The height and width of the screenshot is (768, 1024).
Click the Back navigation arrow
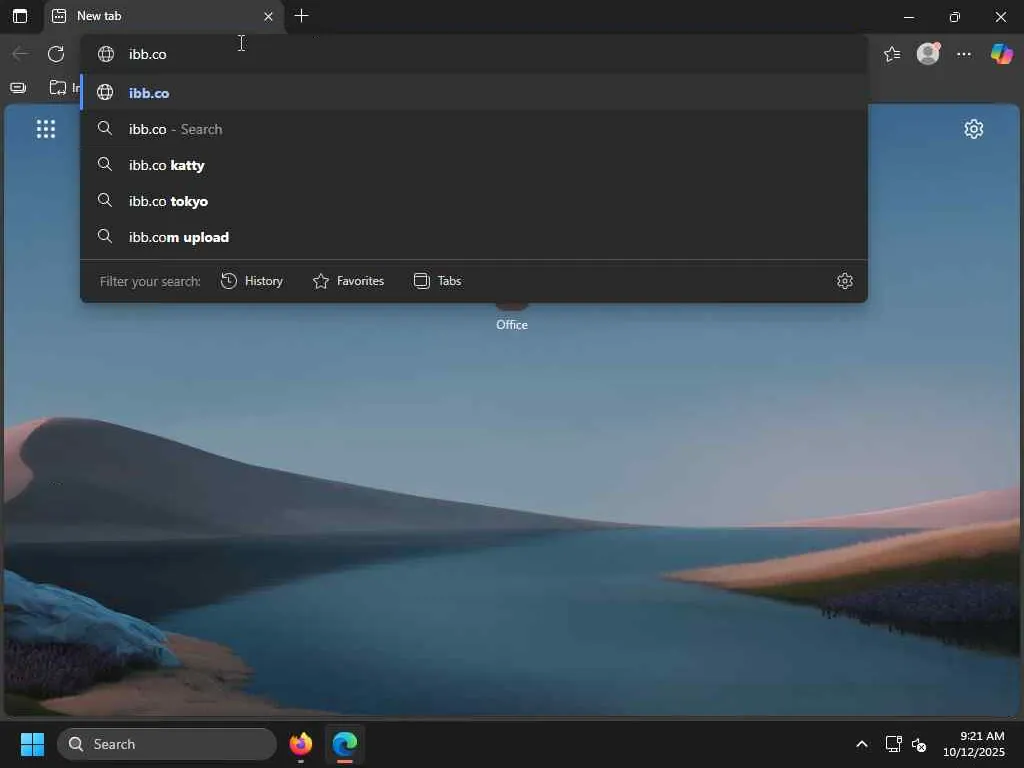(x=20, y=54)
